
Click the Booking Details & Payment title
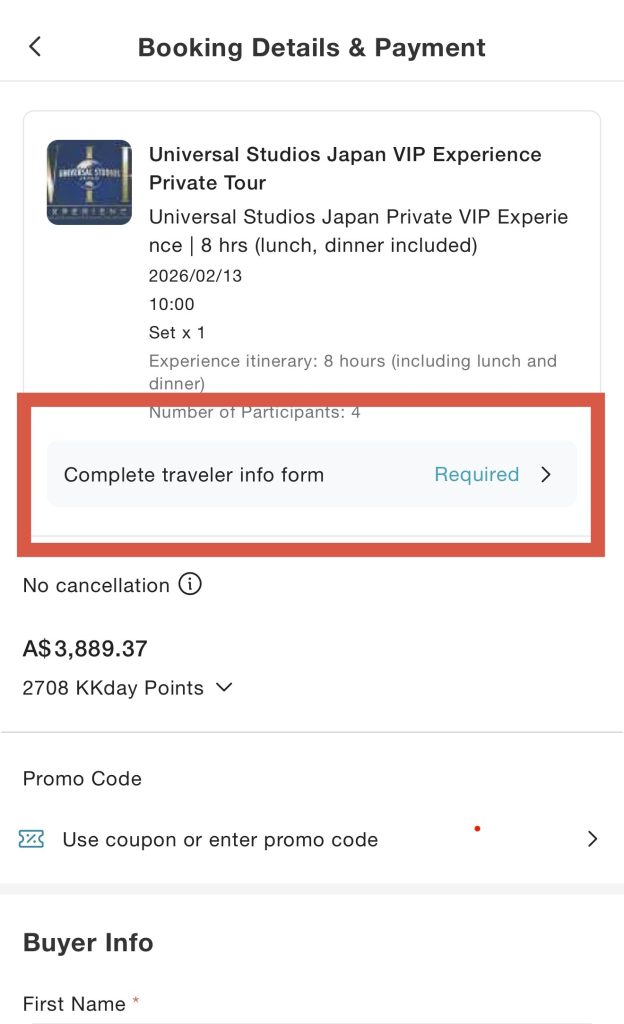(x=311, y=46)
